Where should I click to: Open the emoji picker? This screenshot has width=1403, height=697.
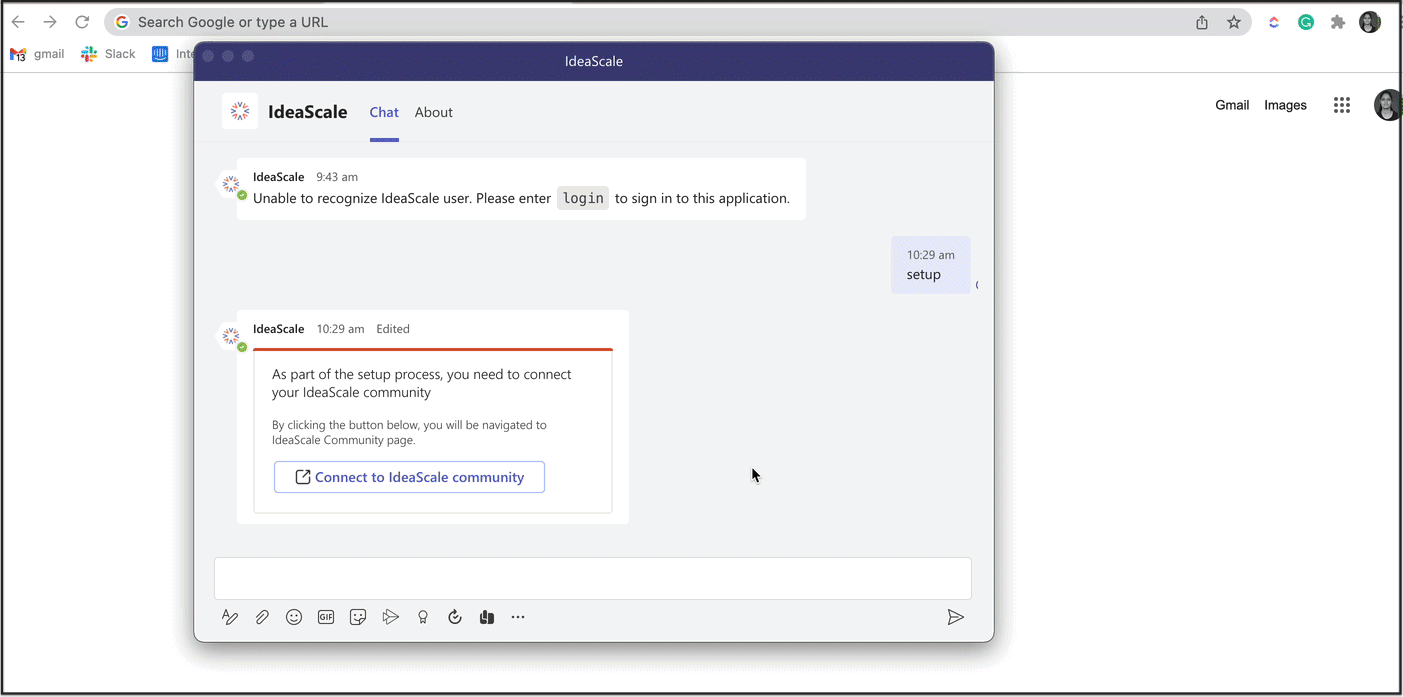point(294,617)
